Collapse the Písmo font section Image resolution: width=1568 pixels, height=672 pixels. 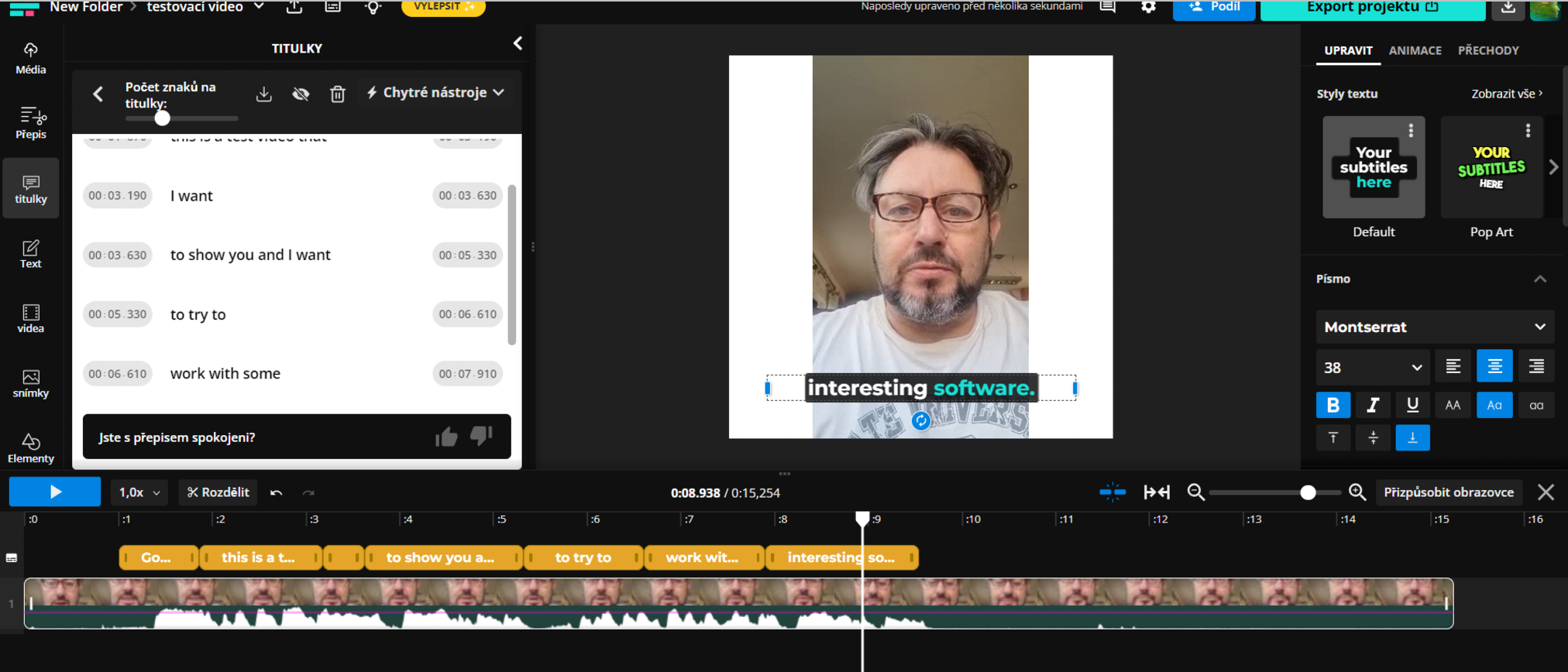1540,279
